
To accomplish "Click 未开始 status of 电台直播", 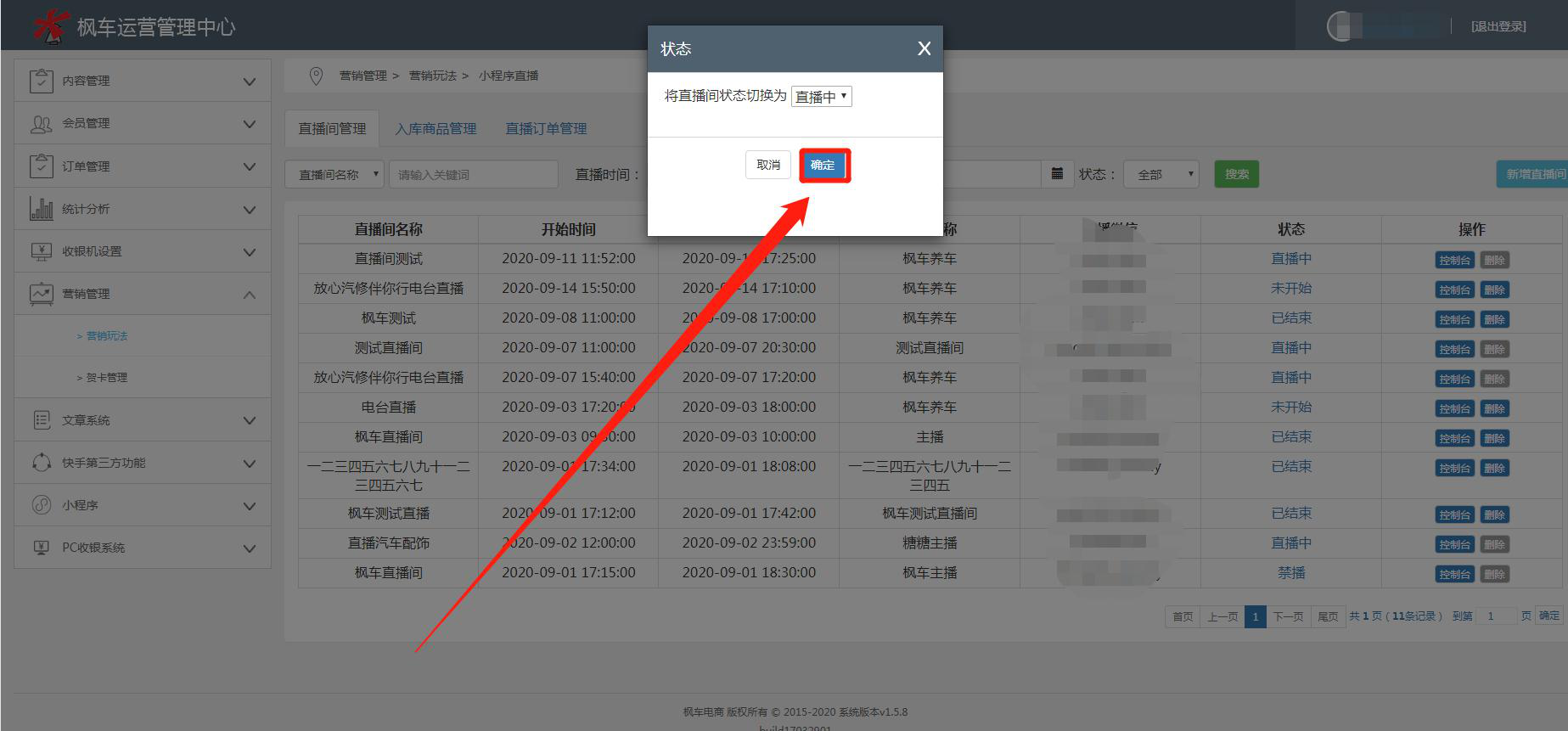I will [1290, 408].
